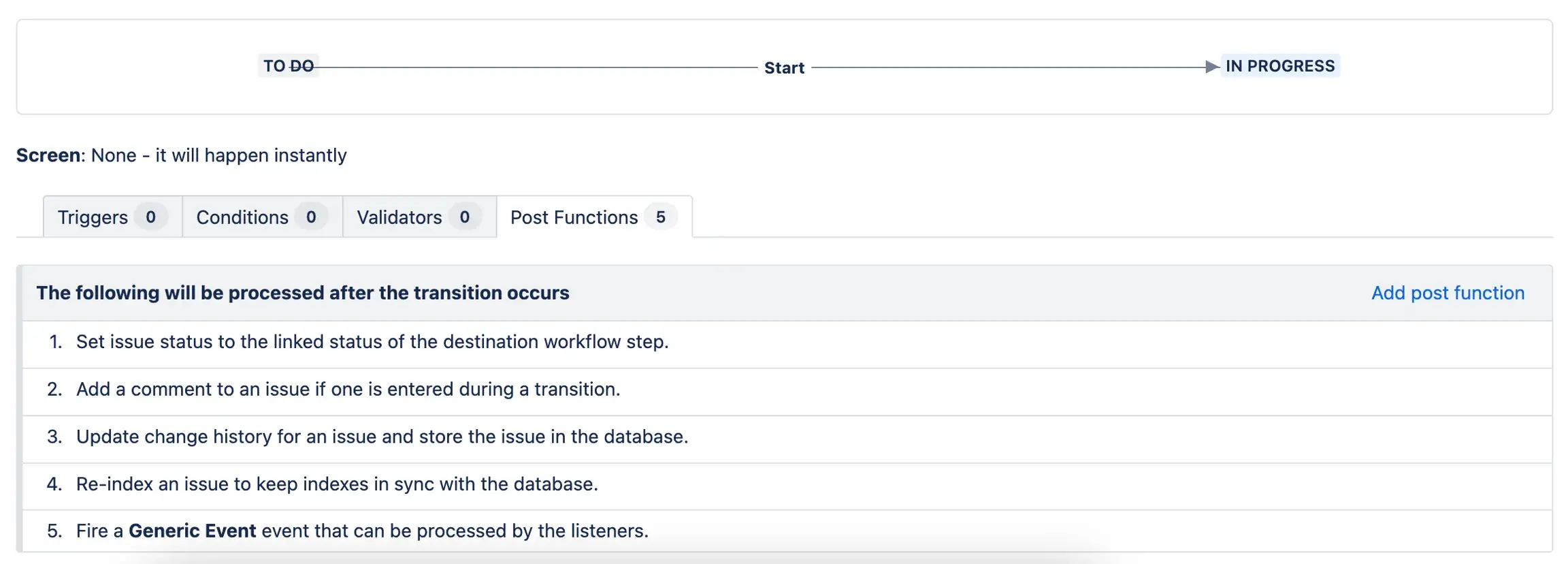Click the Conditions count badge
The height and width of the screenshot is (564, 1568).
tap(311, 217)
